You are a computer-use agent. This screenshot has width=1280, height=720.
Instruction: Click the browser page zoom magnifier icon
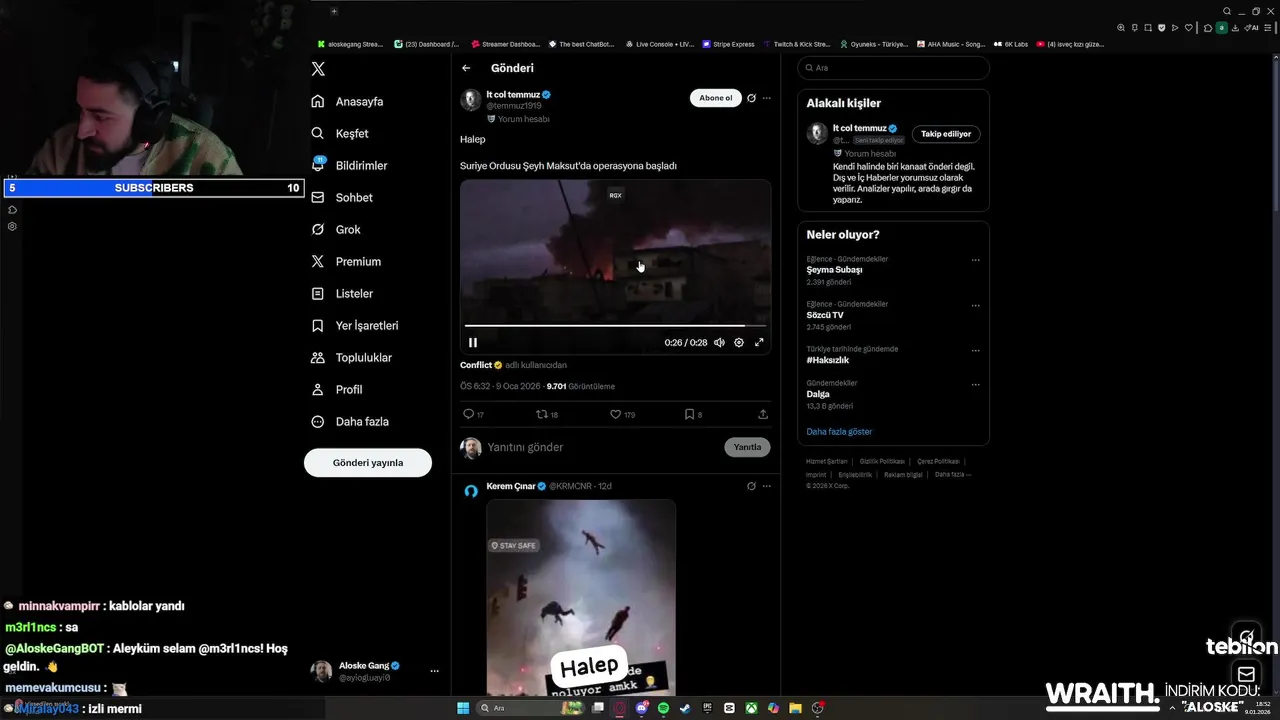[x=1122, y=28]
